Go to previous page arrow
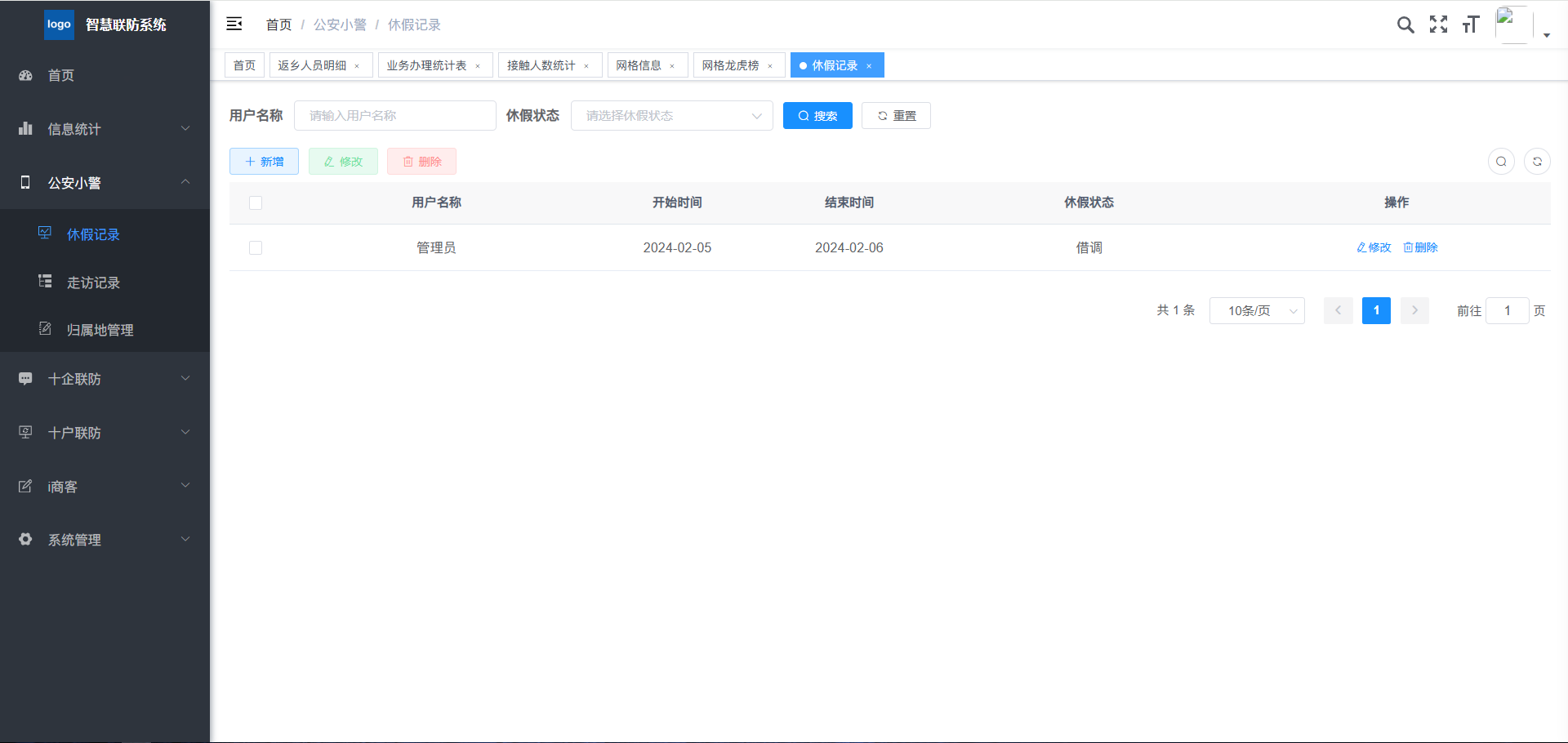 tap(1338, 310)
